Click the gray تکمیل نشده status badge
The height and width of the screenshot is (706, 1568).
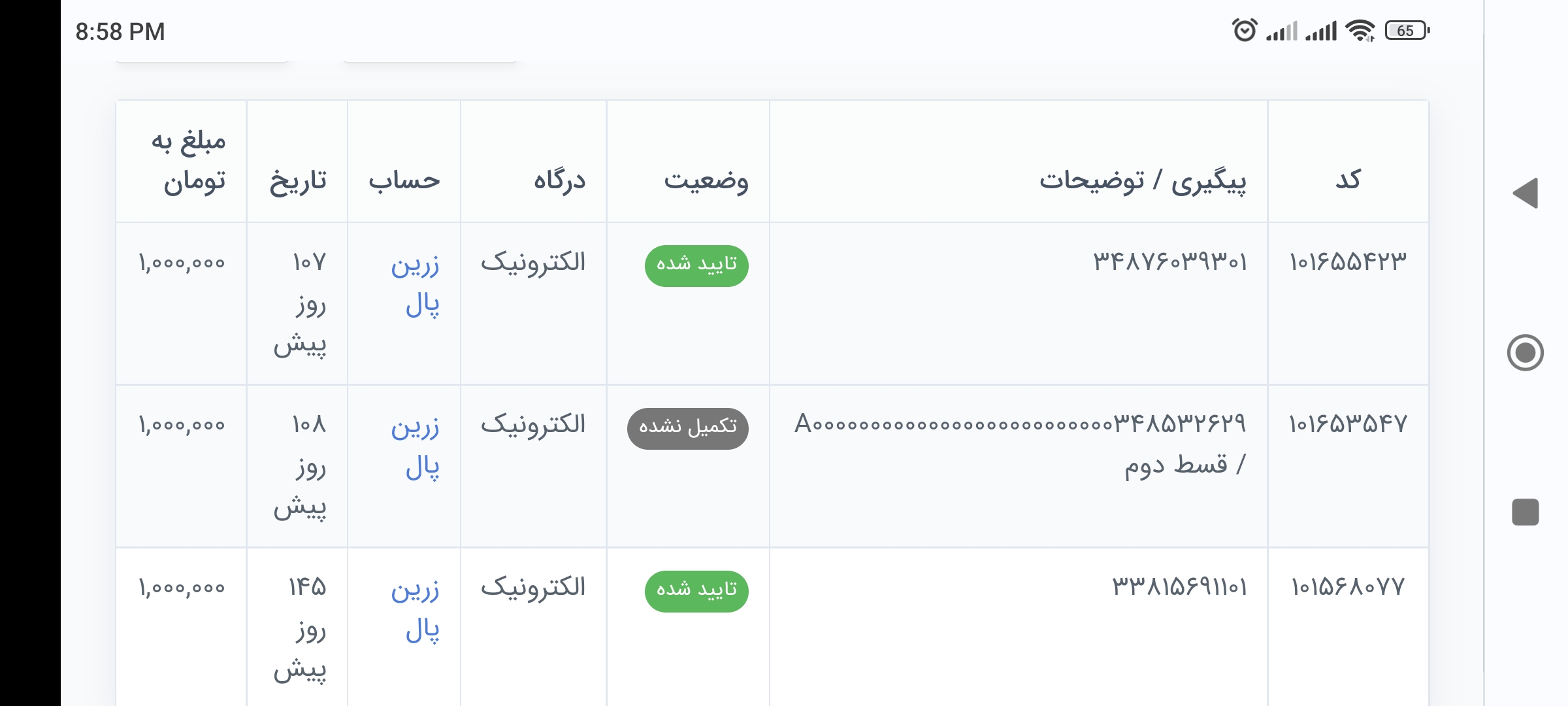(x=688, y=428)
